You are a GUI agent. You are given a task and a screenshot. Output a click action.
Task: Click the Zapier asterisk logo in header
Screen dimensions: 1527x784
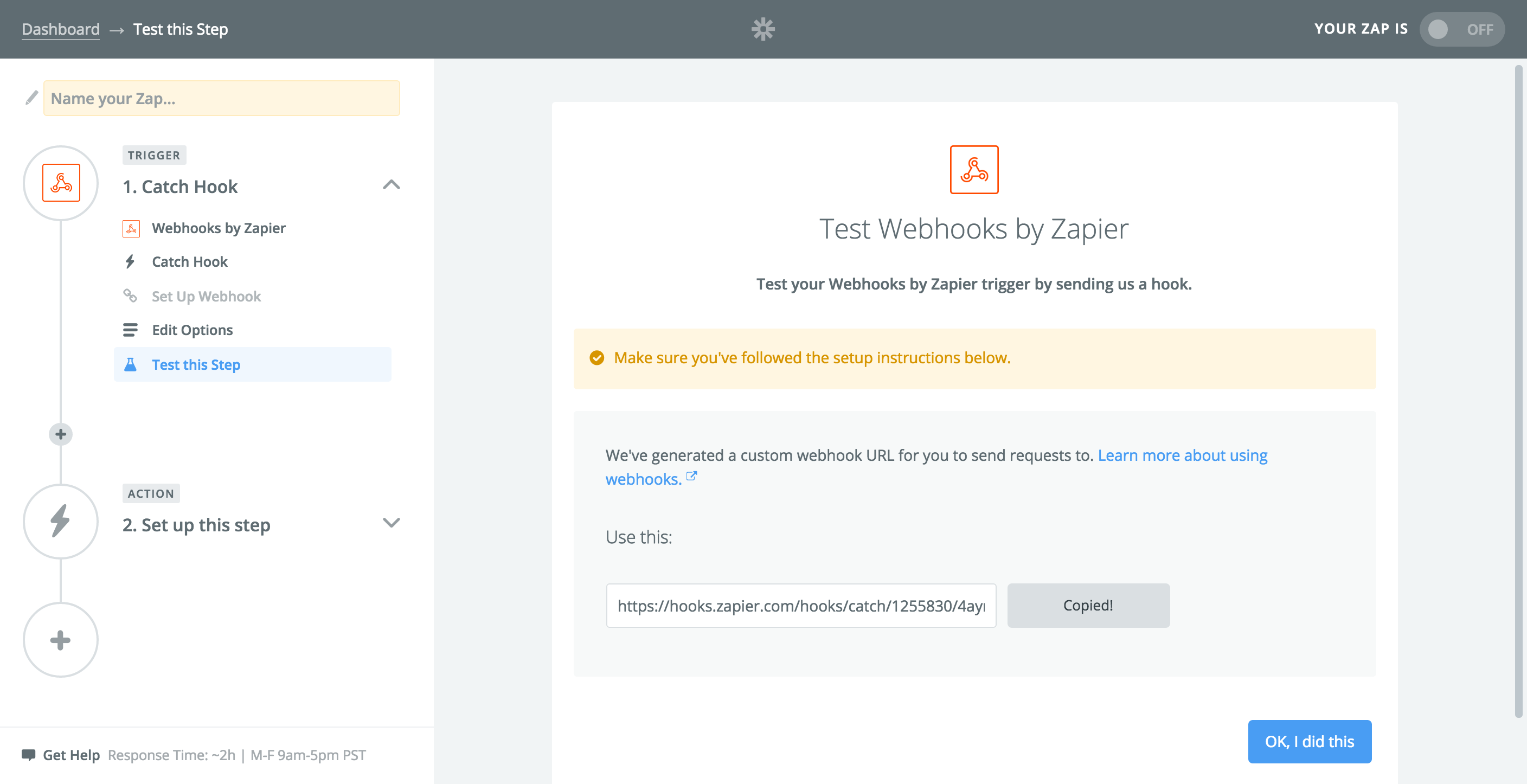[x=763, y=29]
